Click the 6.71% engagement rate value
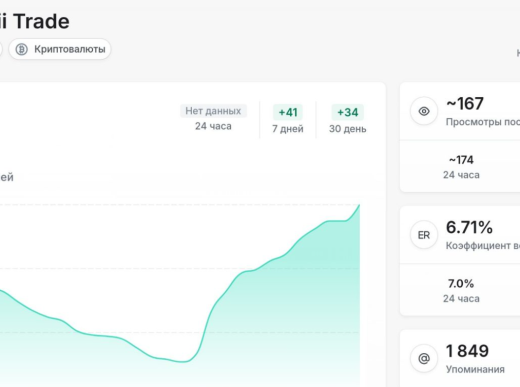Image resolution: width=520 pixels, height=387 pixels. (469, 227)
